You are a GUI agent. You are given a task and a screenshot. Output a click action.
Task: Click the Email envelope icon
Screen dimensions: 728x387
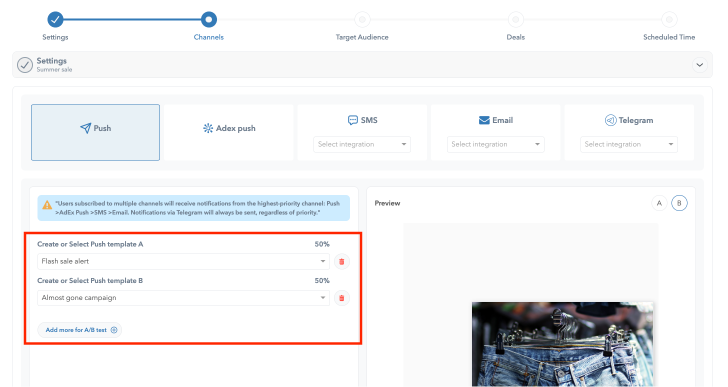click(484, 120)
